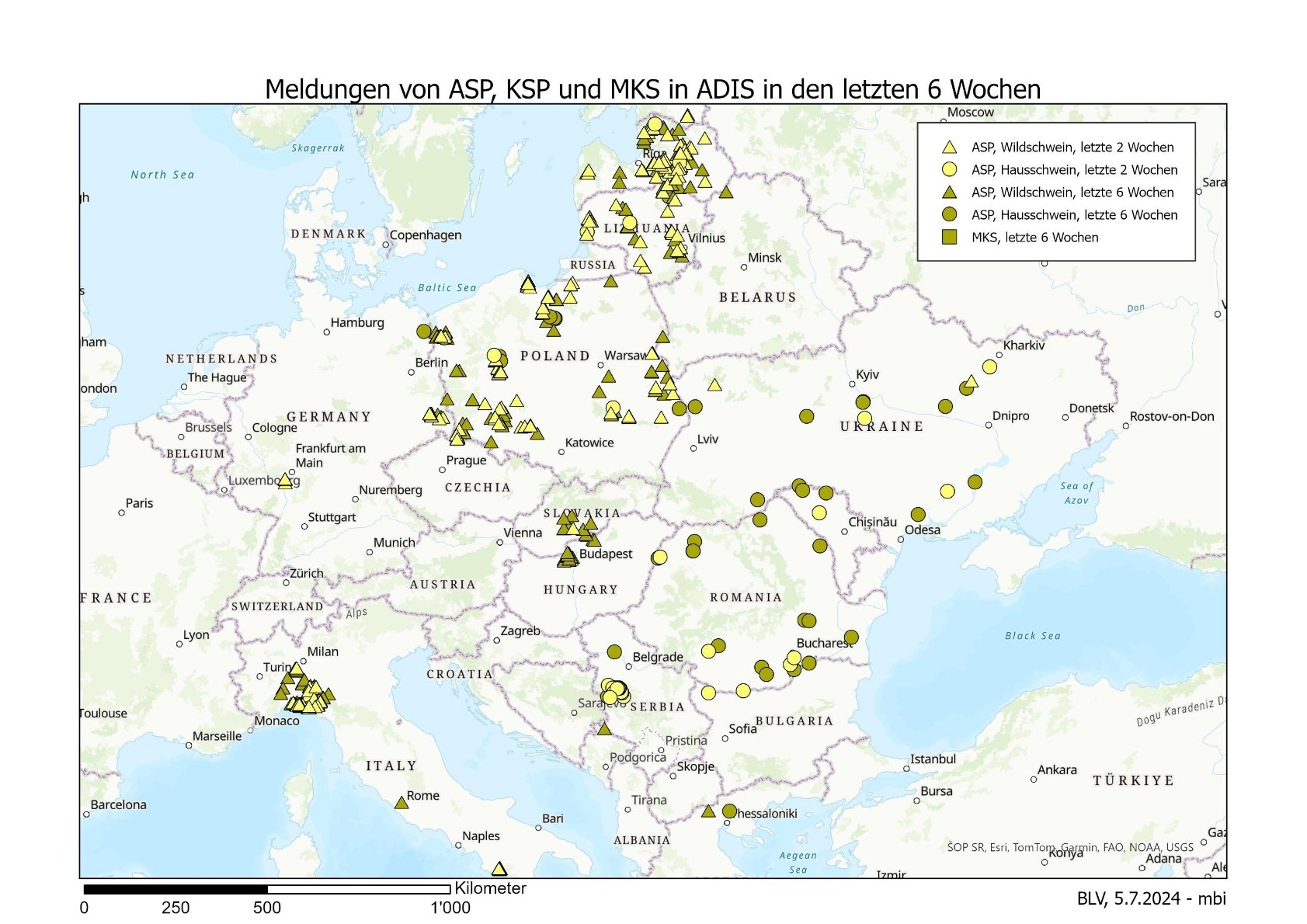Click the 'HUNGARY' country label
Image resolution: width=1307 pixels, height=924 pixels.
coord(581,590)
